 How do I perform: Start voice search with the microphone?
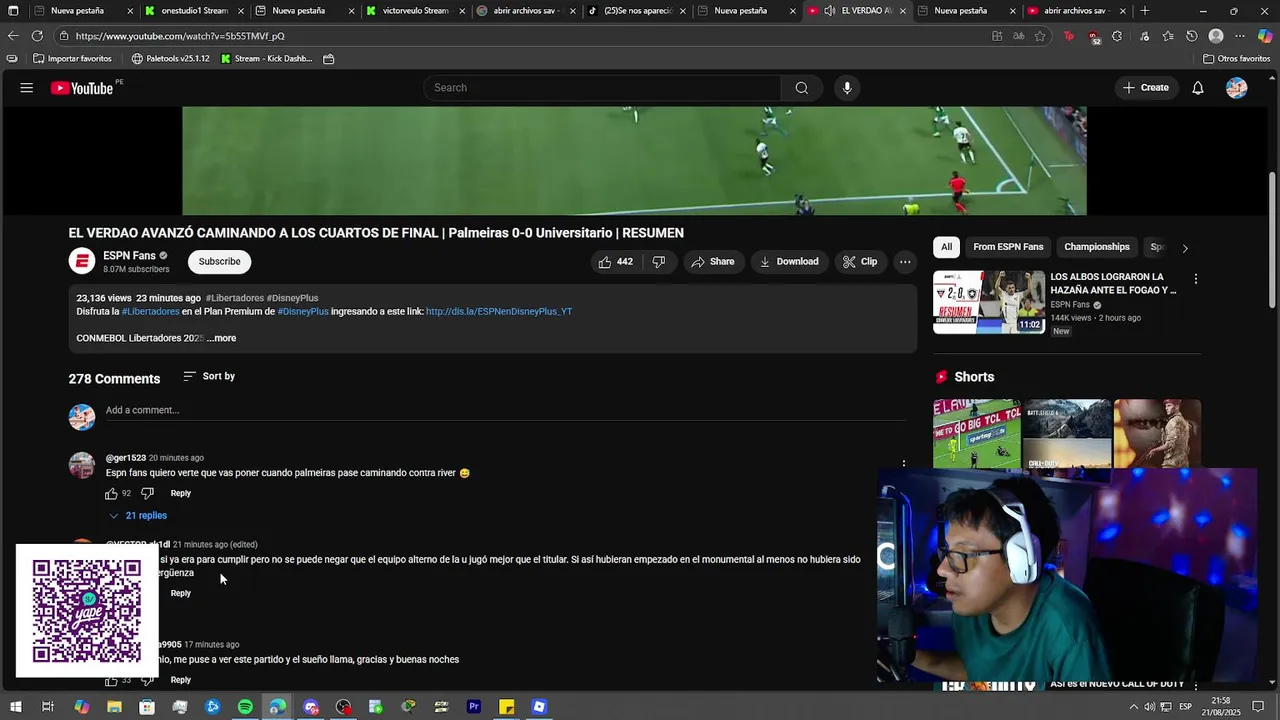click(x=847, y=88)
